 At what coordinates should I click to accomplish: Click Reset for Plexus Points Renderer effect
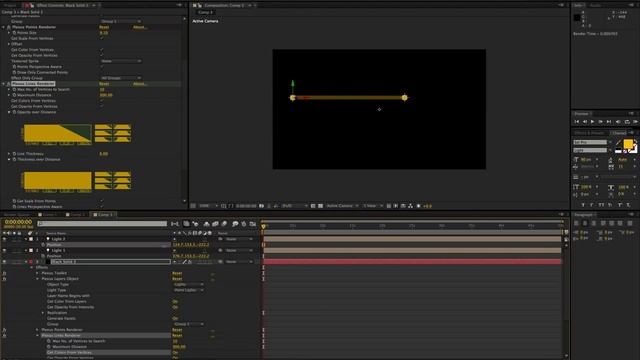click(x=104, y=27)
